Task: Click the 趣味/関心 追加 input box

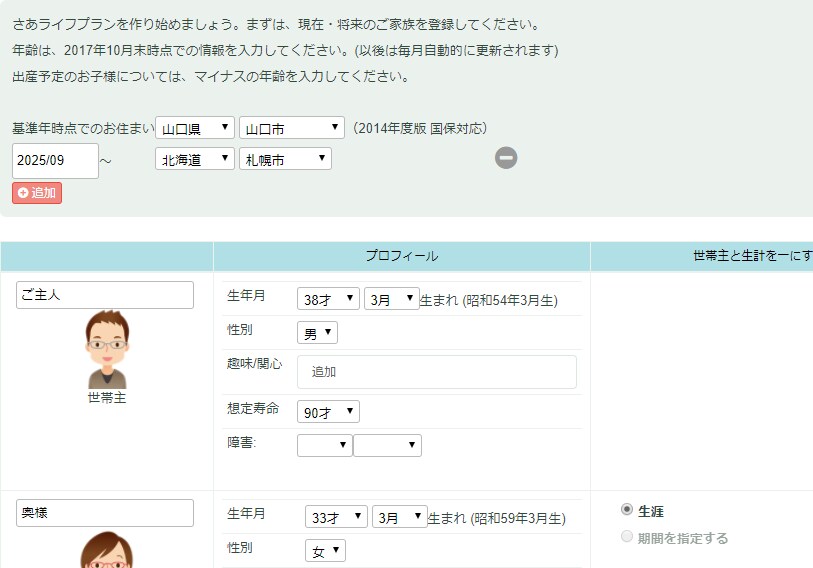Action: point(437,372)
